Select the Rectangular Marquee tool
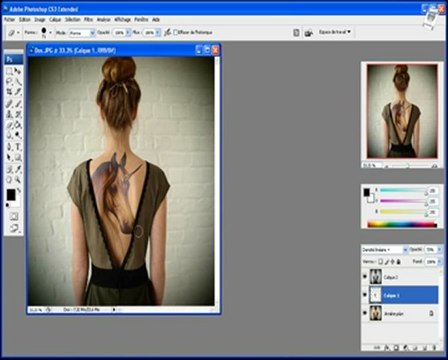Viewport: 448px width, 360px height. [9, 71]
